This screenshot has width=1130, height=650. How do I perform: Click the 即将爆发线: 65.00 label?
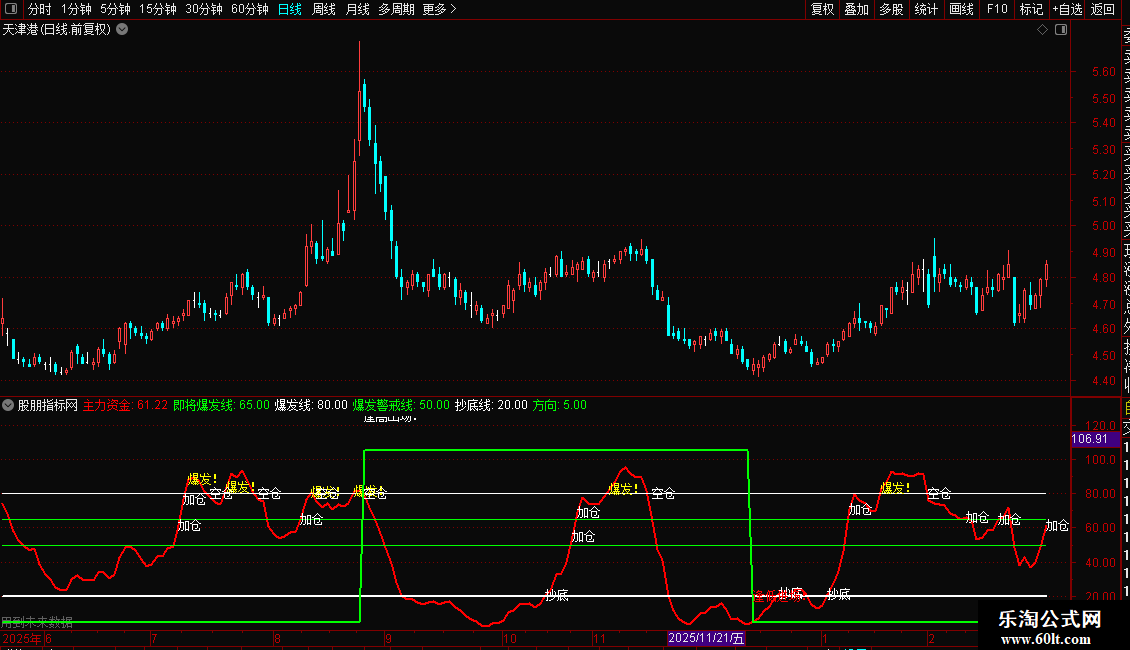pos(221,405)
